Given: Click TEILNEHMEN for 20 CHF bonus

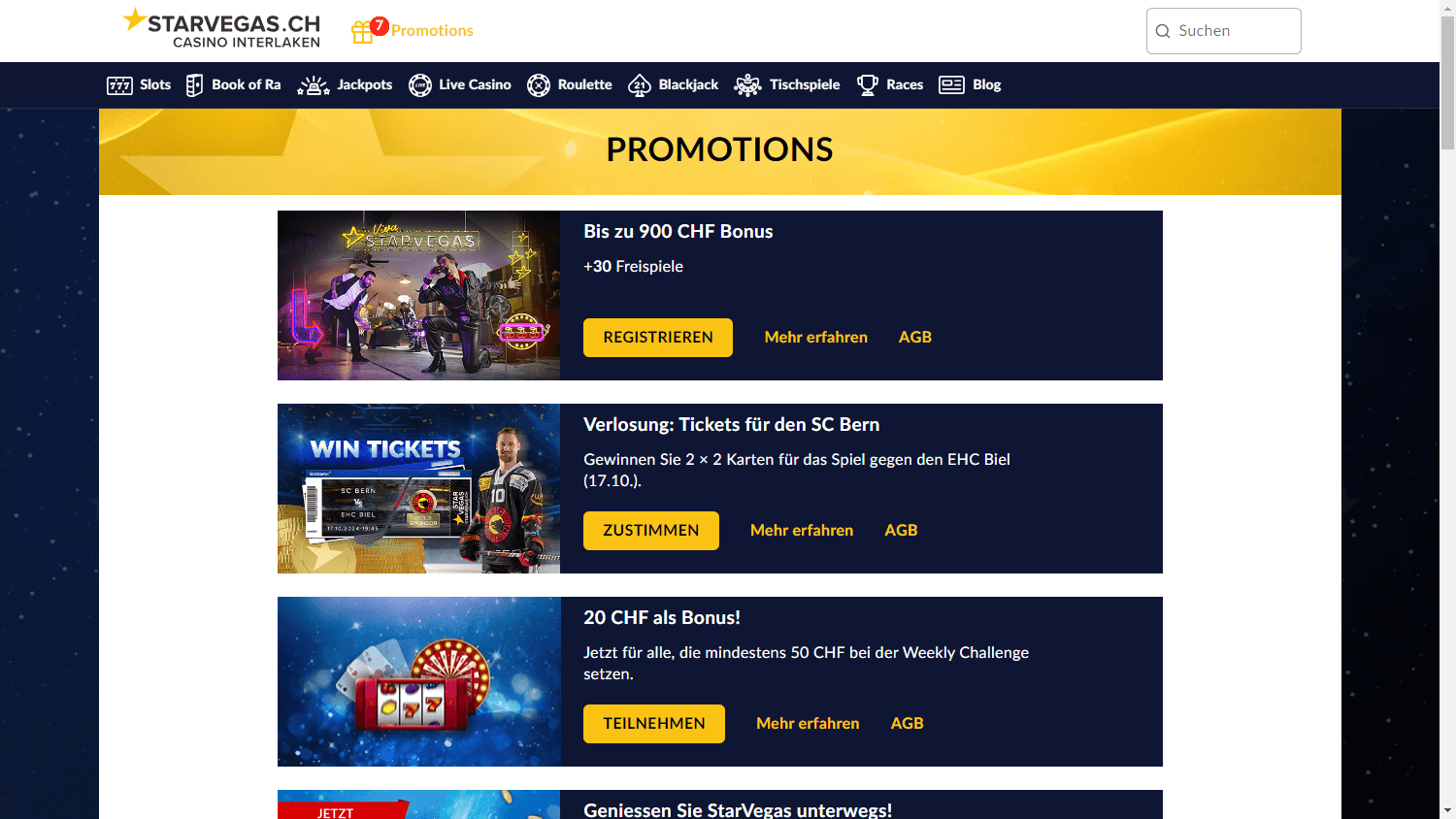Looking at the screenshot, I should click(654, 724).
